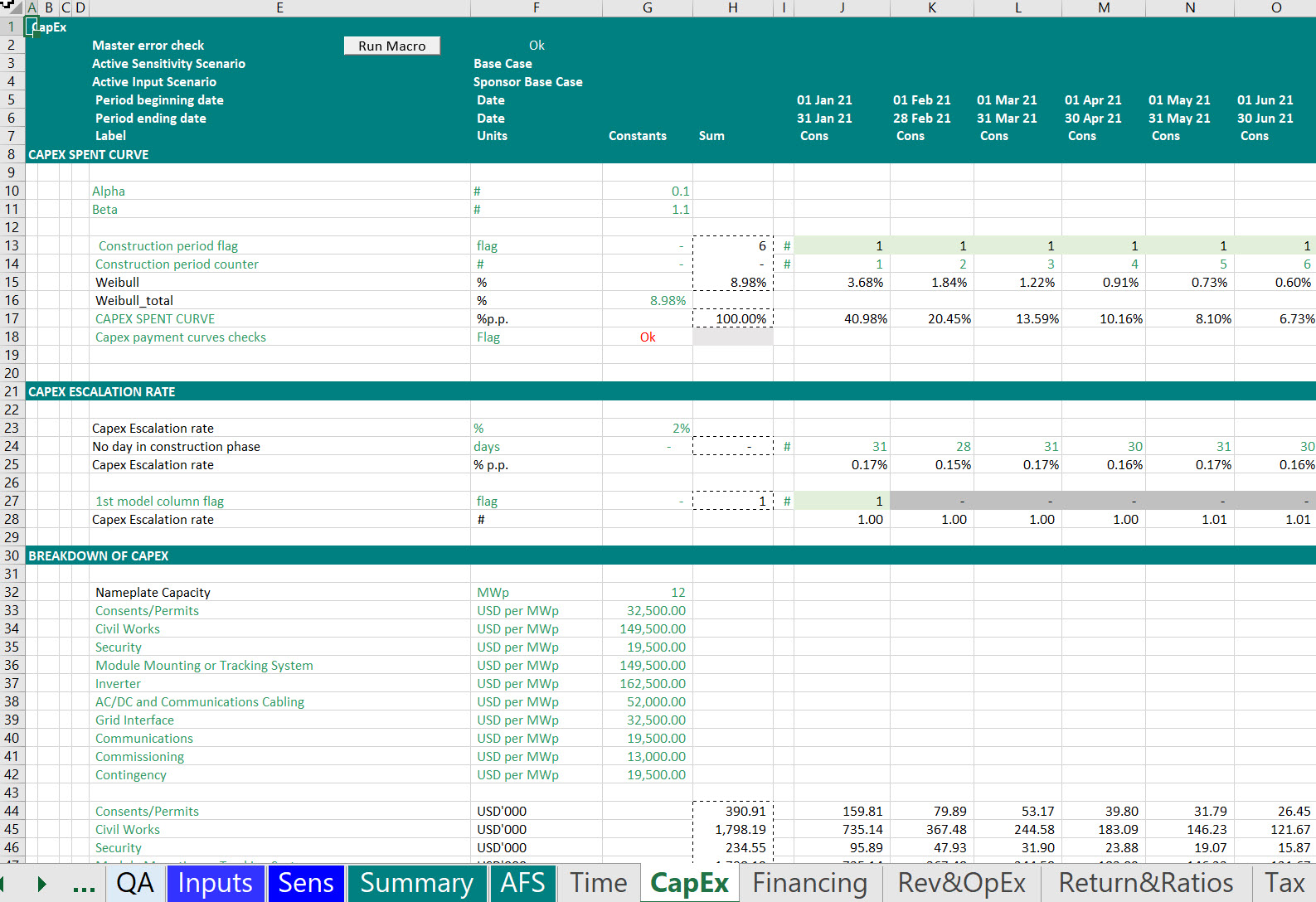
Task: Go to the Summary sheet tab
Action: tap(416, 883)
